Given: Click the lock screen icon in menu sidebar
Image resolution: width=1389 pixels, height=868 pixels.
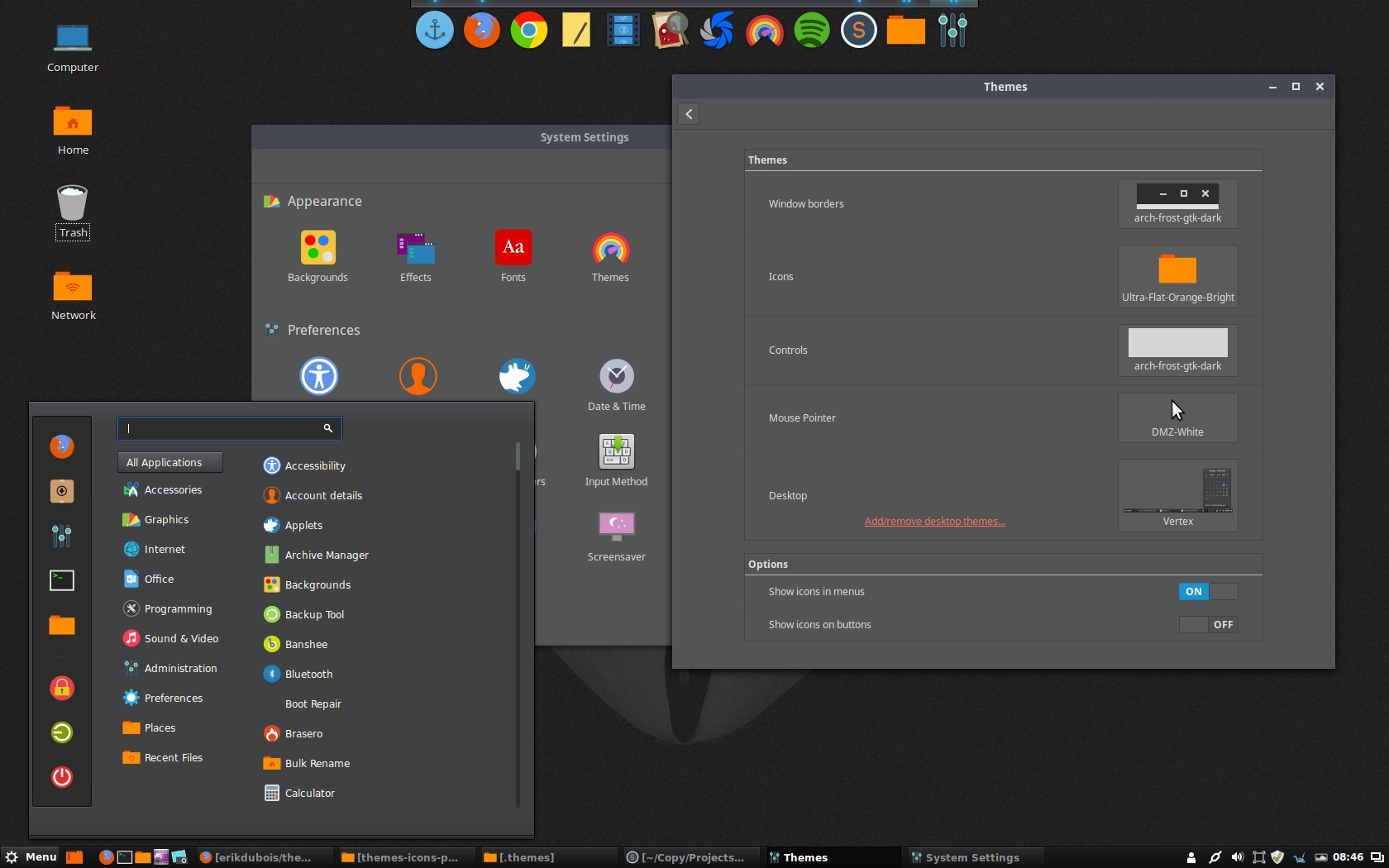Looking at the screenshot, I should tap(62, 688).
